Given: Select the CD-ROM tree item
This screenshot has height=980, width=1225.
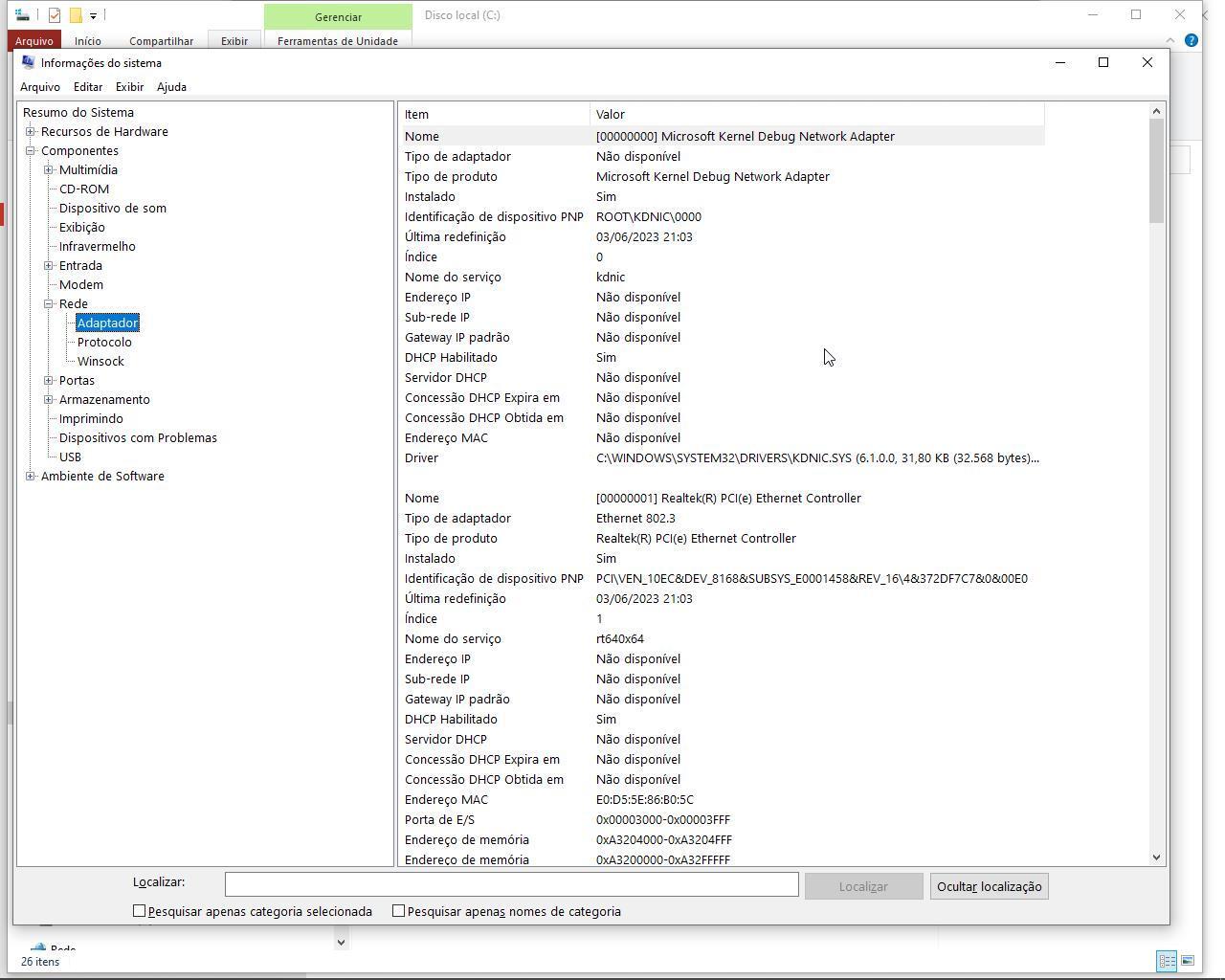Looking at the screenshot, I should 84,189.
